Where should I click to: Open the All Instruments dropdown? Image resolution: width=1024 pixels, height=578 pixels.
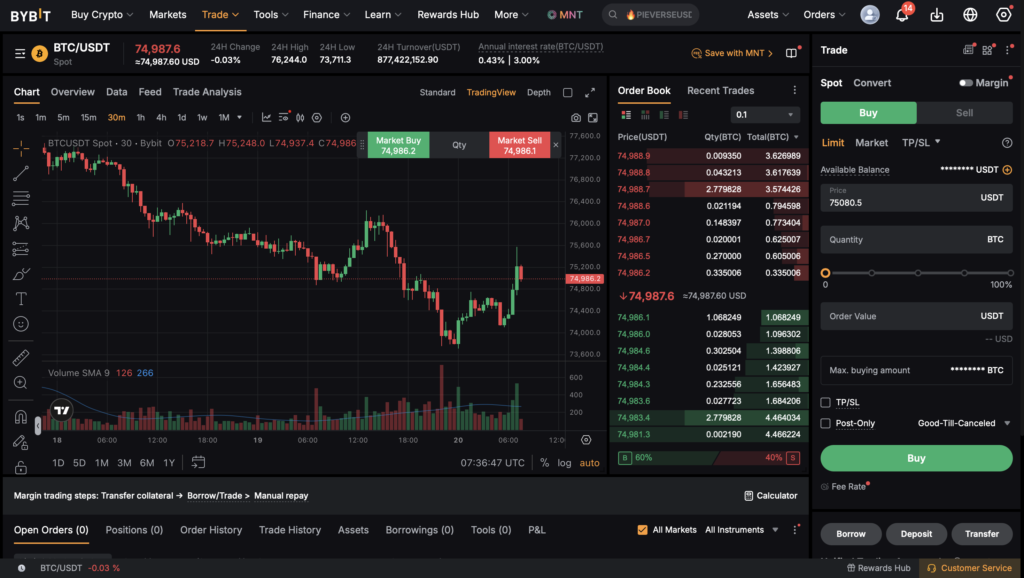click(740, 530)
